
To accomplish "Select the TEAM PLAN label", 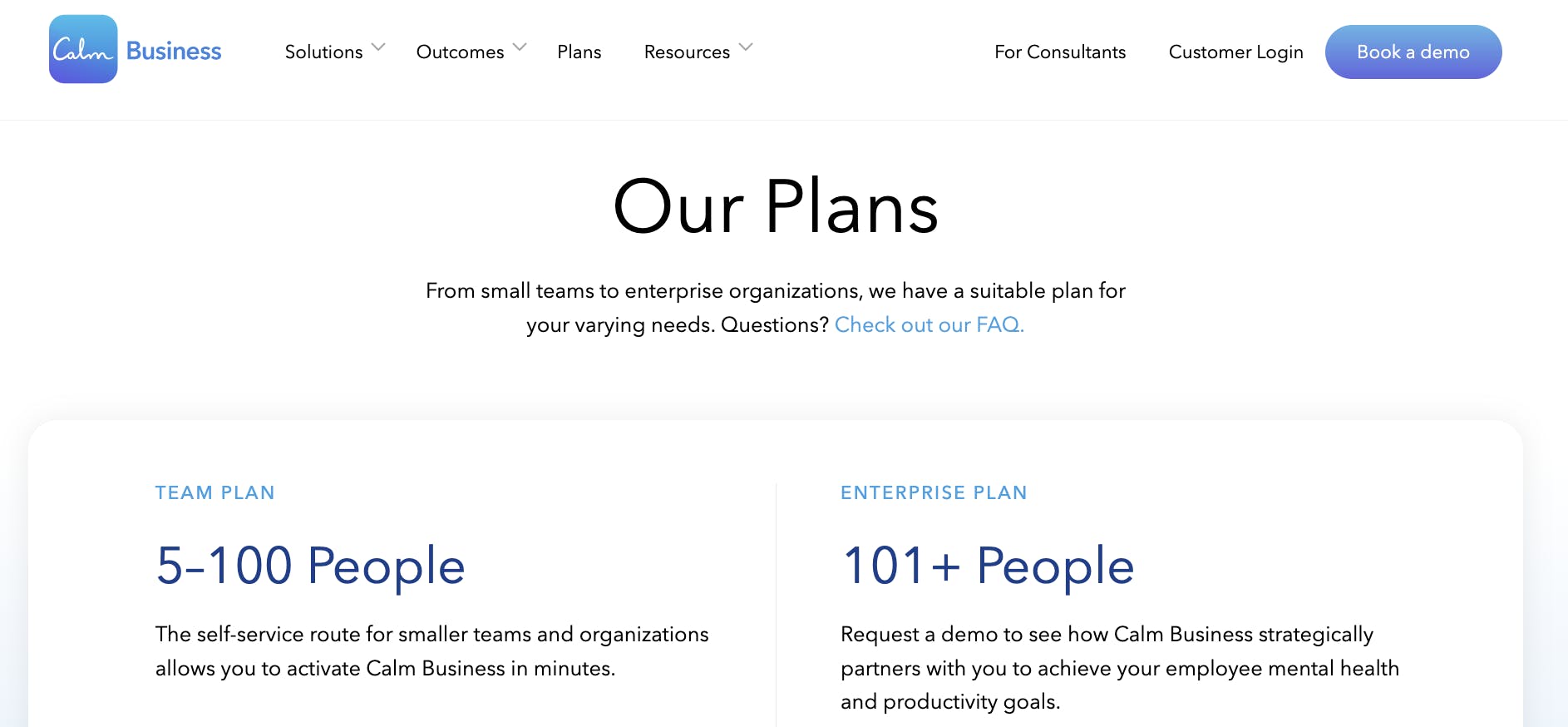I will [214, 492].
